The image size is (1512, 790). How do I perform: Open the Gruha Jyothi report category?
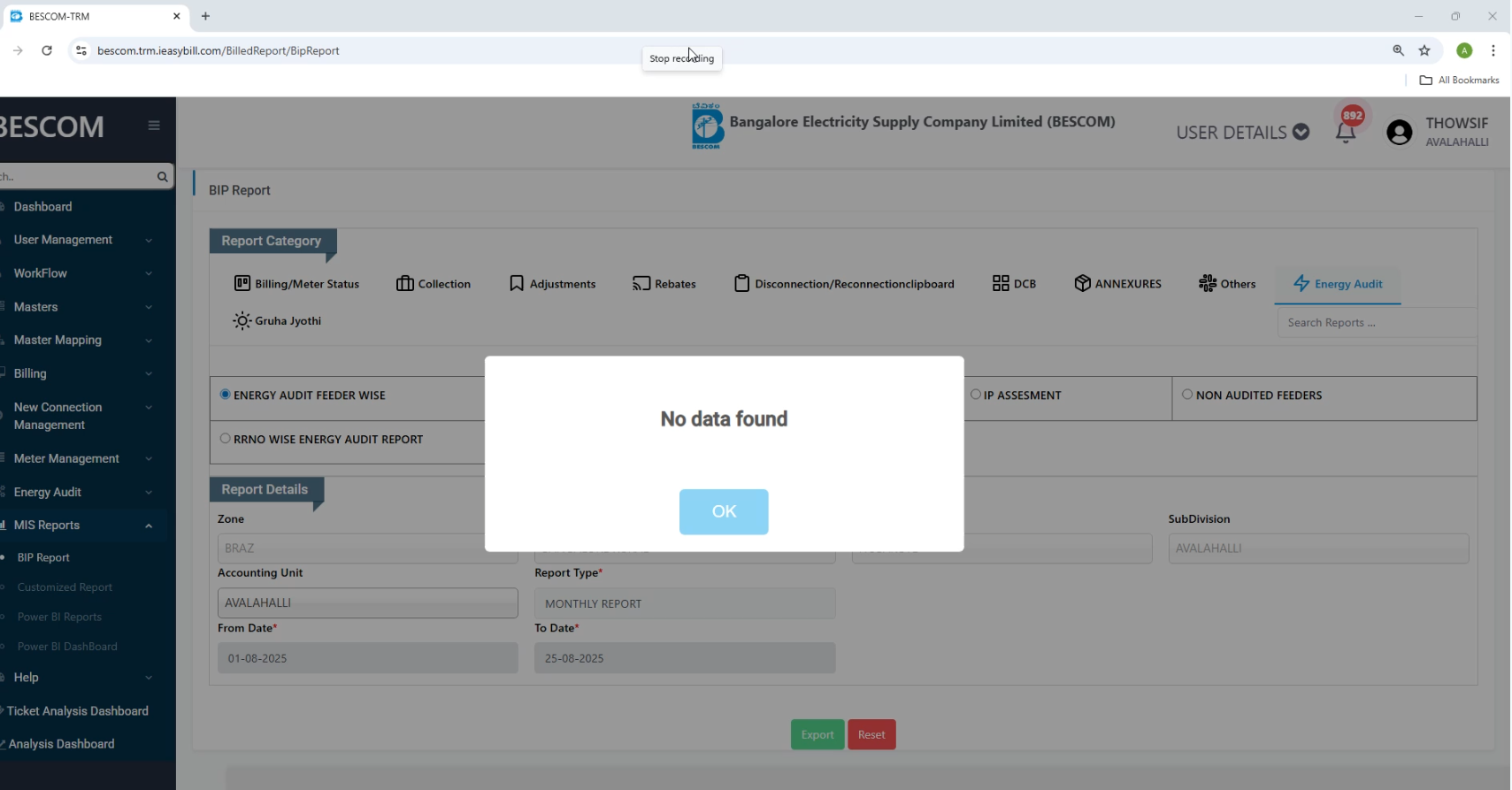pyautogui.click(x=277, y=321)
